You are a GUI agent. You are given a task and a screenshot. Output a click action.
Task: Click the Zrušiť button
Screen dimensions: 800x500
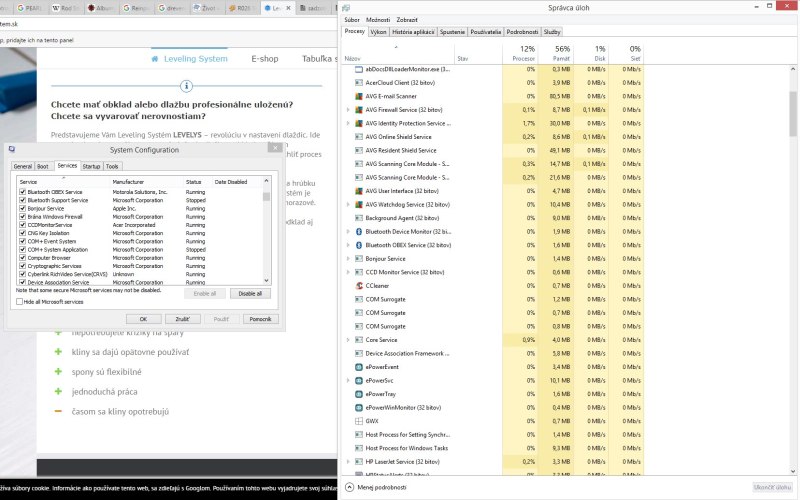pos(183,319)
